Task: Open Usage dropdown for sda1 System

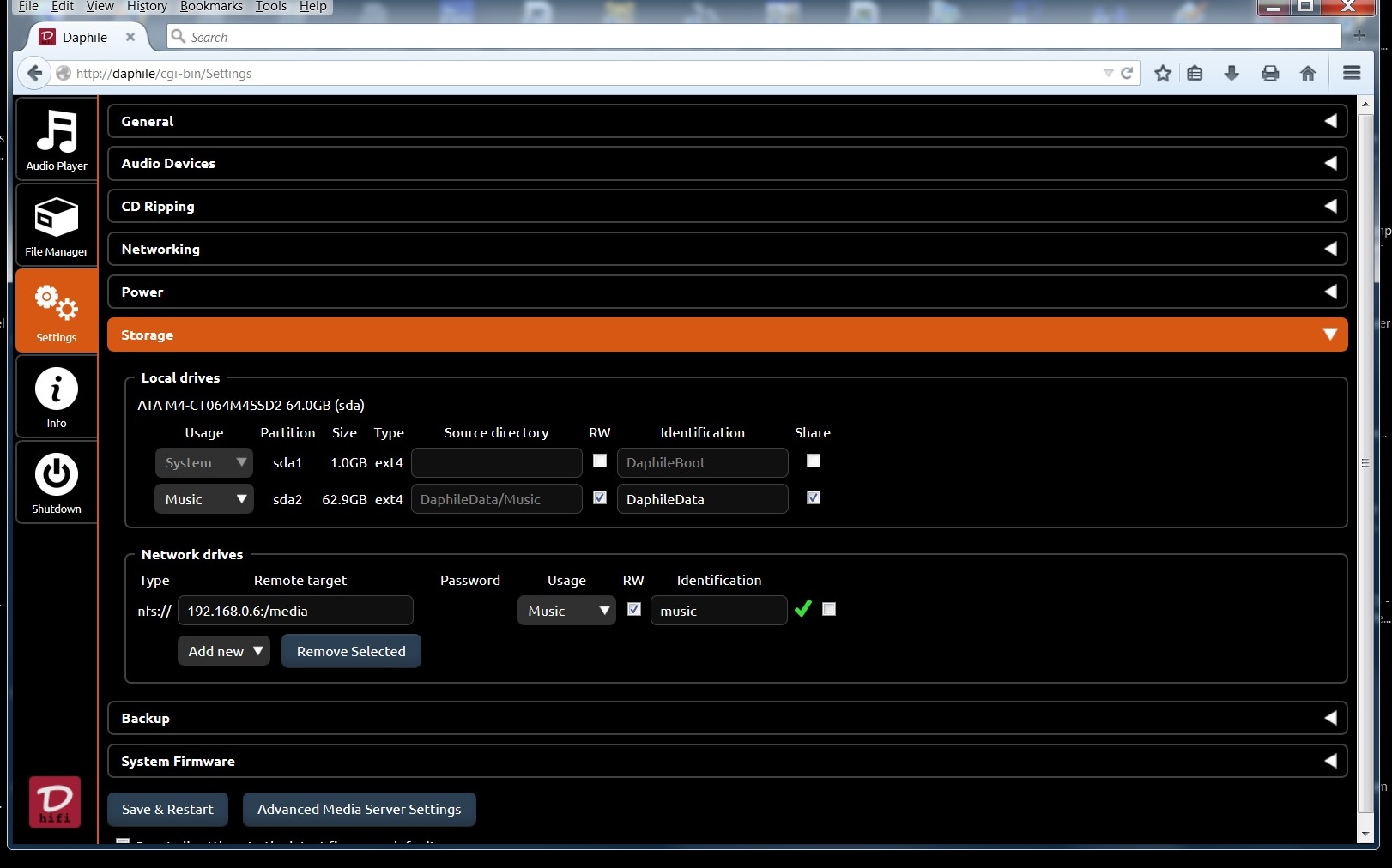Action: [x=204, y=462]
